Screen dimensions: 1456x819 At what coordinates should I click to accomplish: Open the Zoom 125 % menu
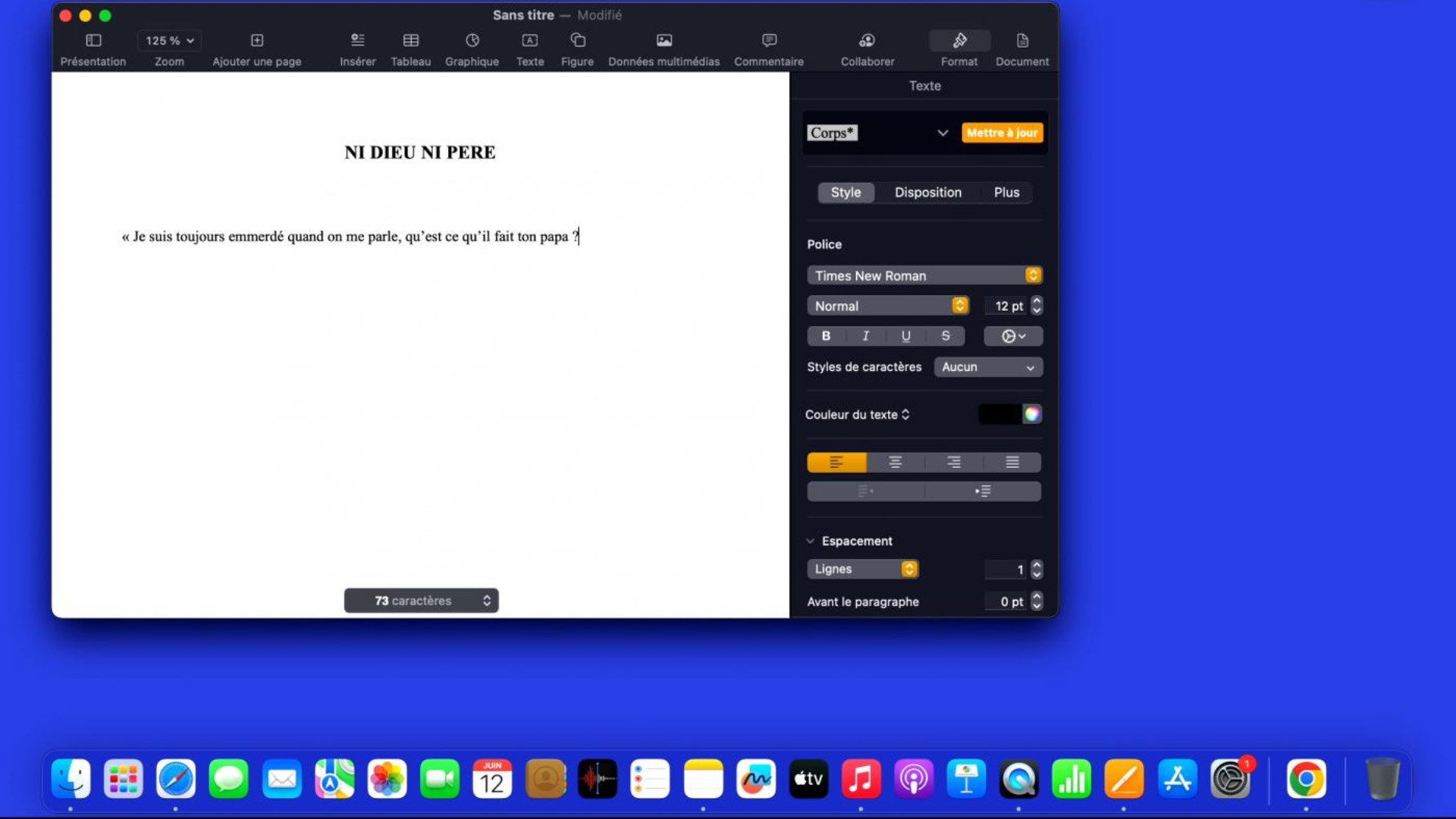[169, 41]
